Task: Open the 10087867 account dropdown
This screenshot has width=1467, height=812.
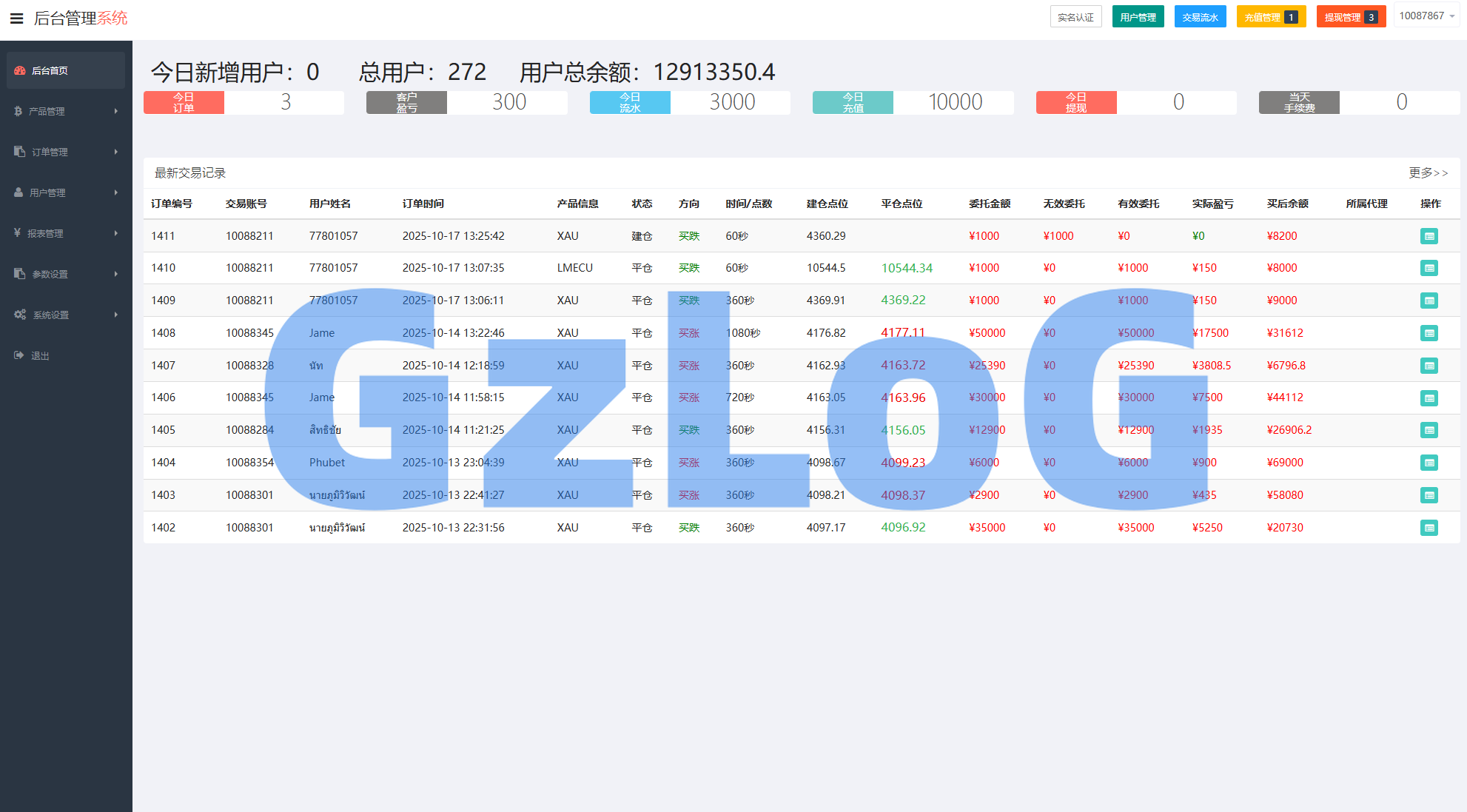Action: [1426, 16]
